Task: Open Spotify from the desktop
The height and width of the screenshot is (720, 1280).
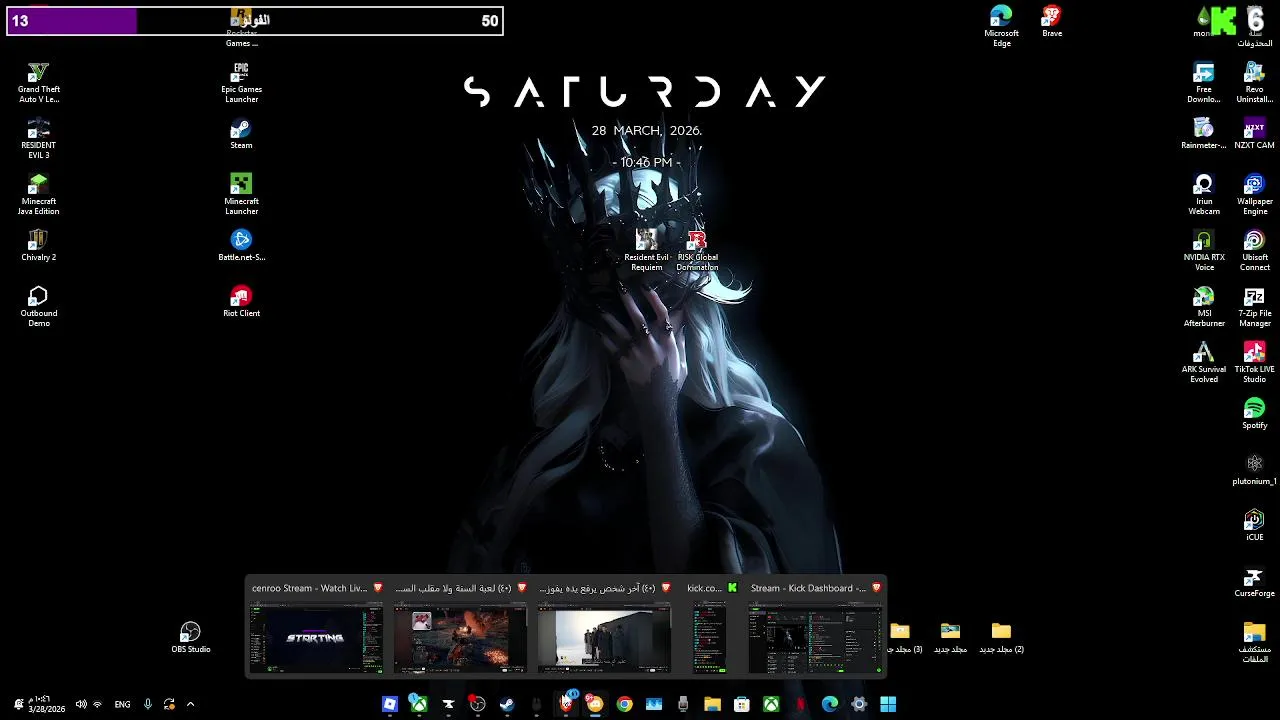Action: (1254, 414)
